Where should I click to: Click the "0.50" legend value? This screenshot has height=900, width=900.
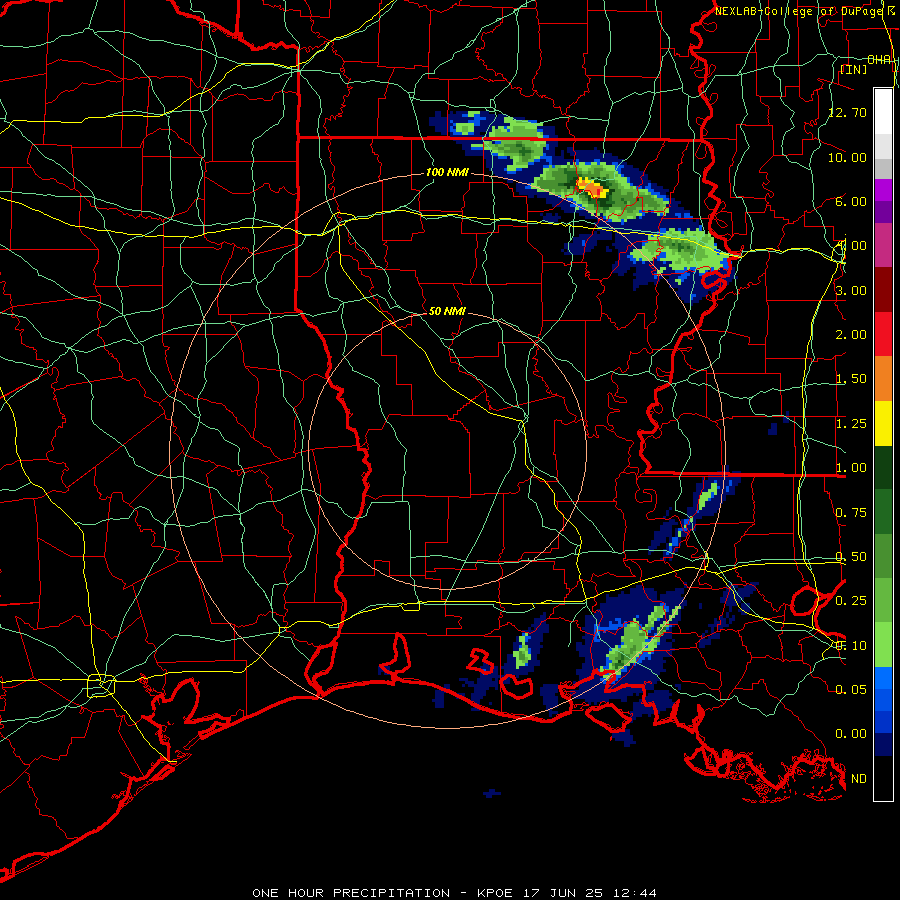(x=851, y=557)
